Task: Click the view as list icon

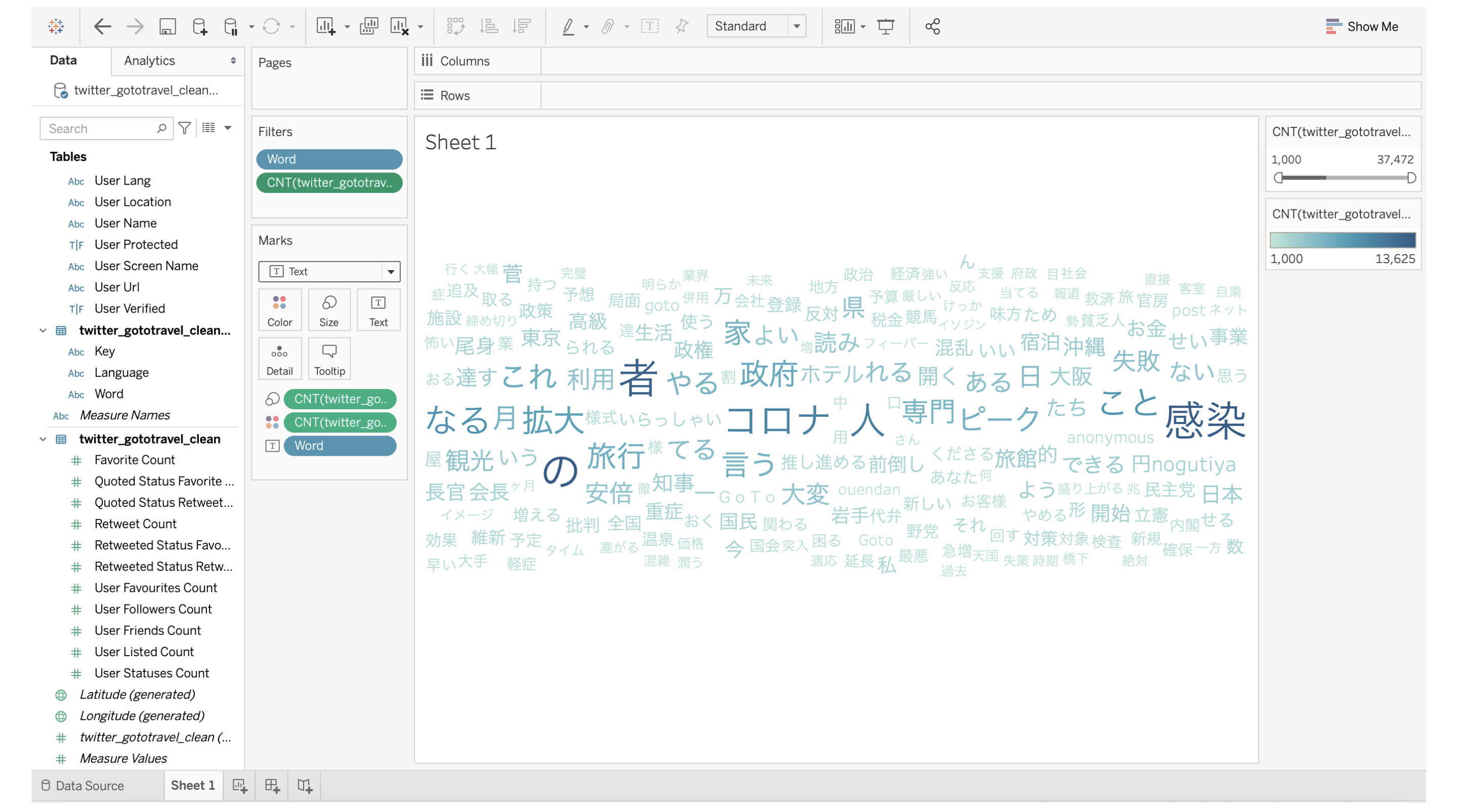Action: tap(209, 128)
